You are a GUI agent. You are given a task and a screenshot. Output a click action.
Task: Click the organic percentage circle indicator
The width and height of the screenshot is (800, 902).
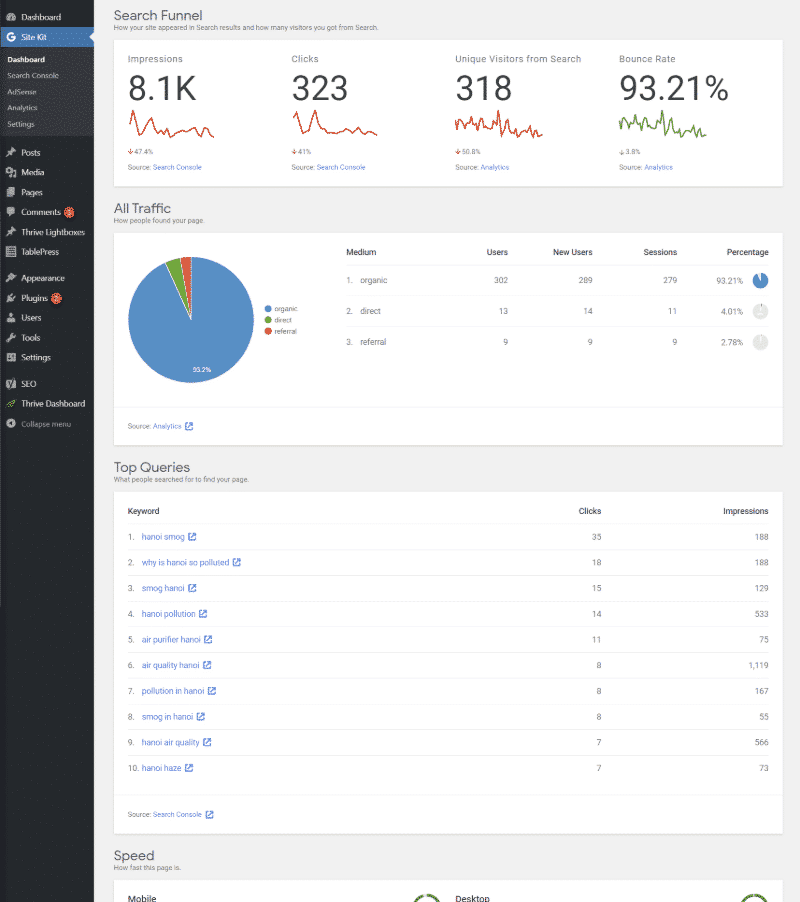point(760,281)
